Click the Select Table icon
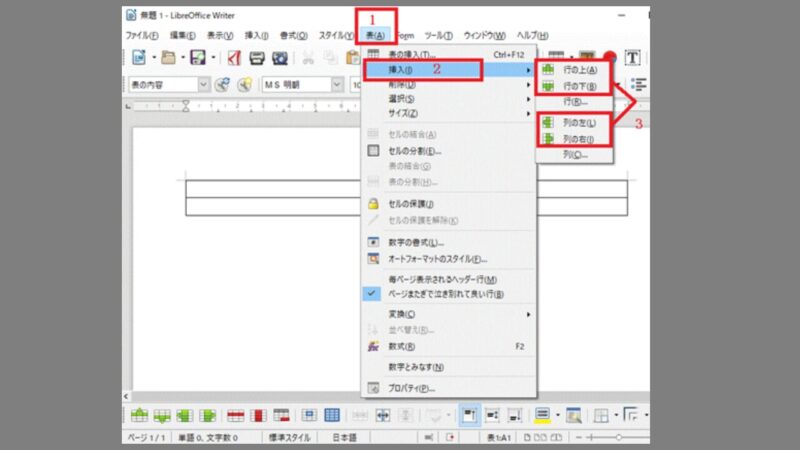 332,415
